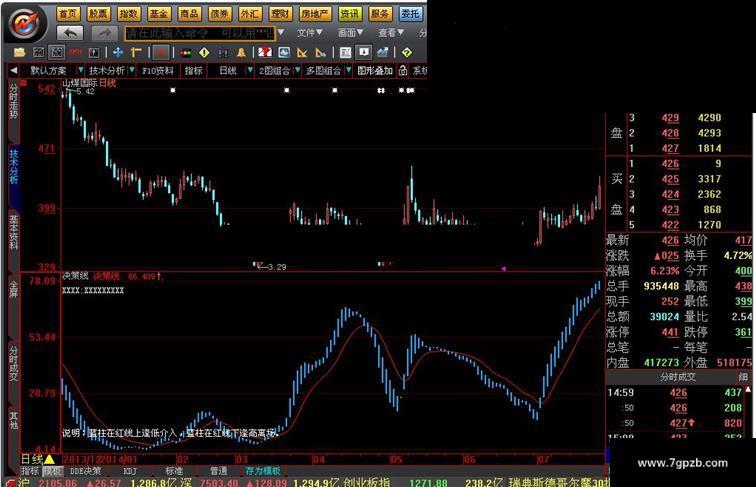Click the yellow question mark help icon
Image resolution: width=756 pixels, height=487 pixels.
pyautogui.click(x=406, y=52)
